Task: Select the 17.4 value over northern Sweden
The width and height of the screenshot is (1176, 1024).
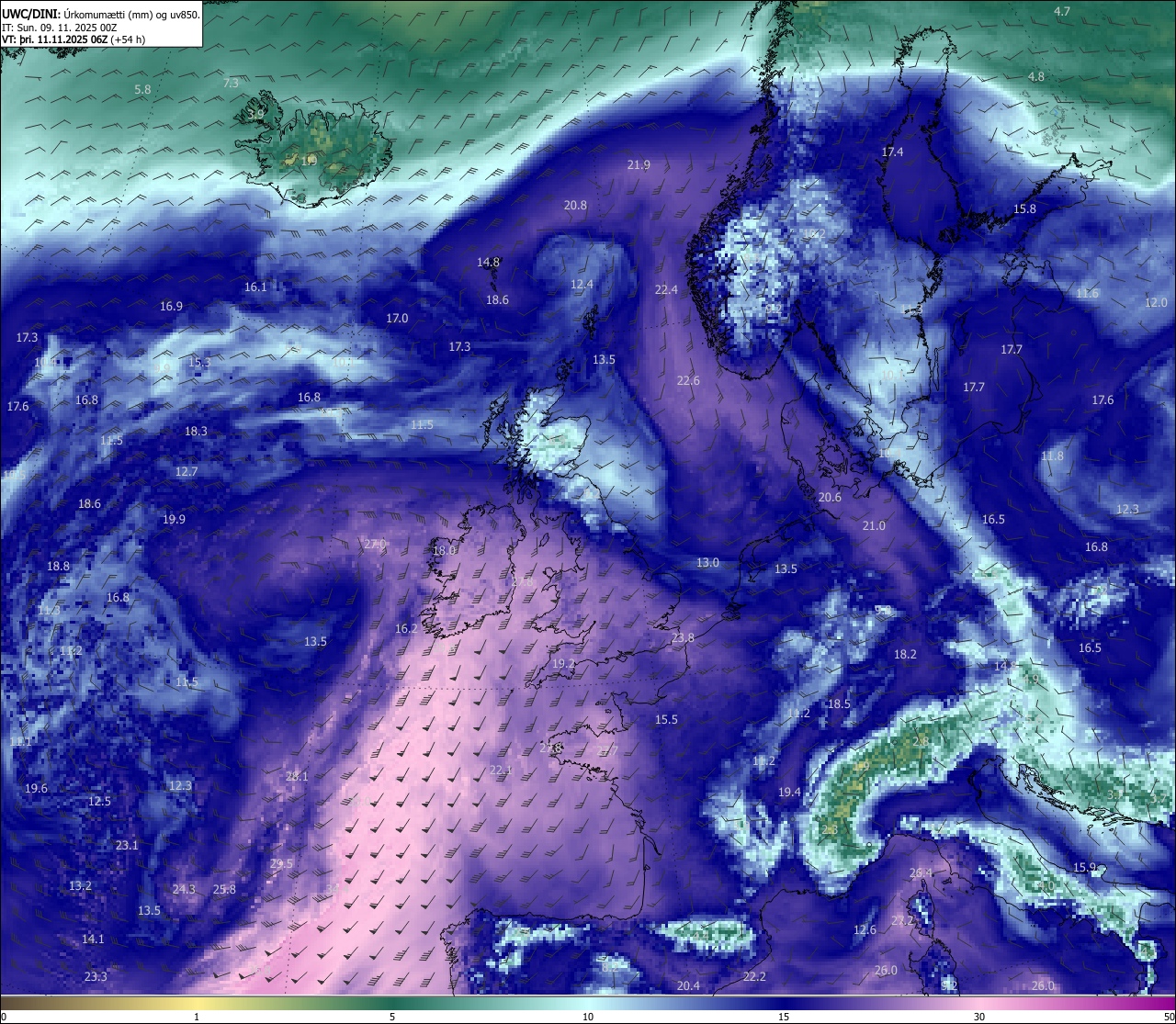Action: tap(892, 152)
